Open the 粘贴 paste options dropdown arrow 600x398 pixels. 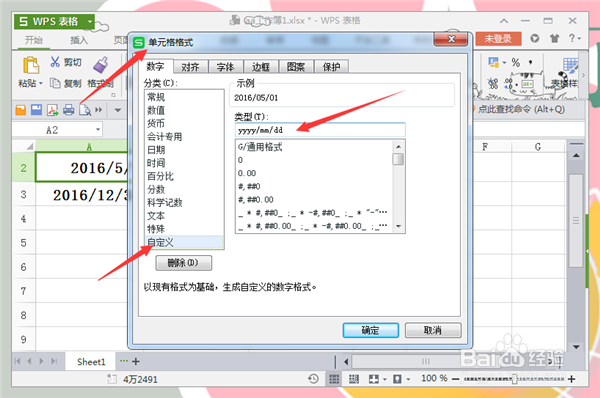[41, 83]
